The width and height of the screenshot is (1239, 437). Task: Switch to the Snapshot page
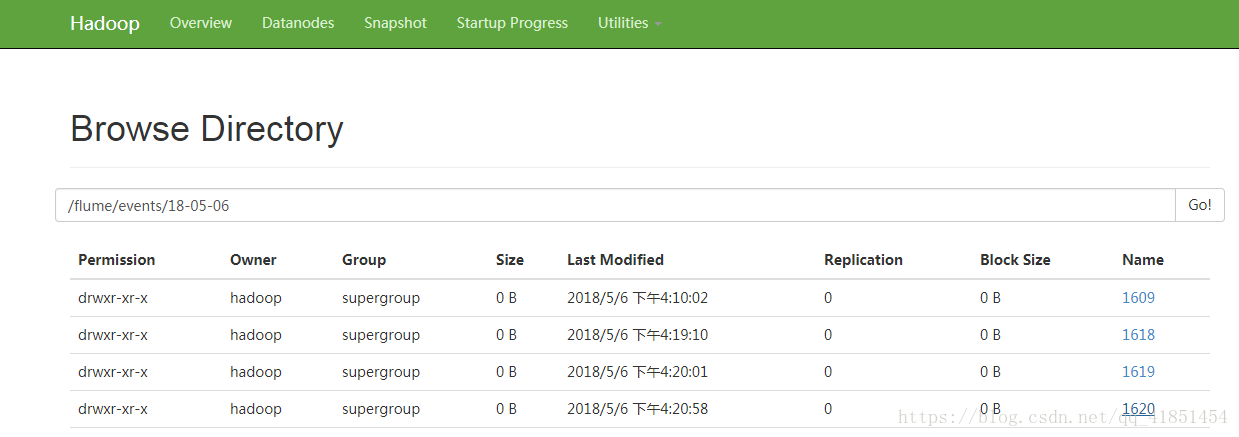tap(395, 23)
